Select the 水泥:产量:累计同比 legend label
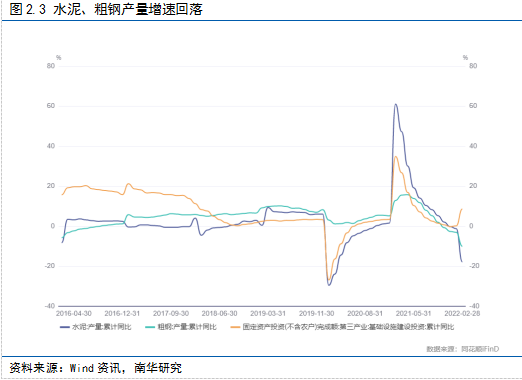The image size is (522, 380). [102, 327]
